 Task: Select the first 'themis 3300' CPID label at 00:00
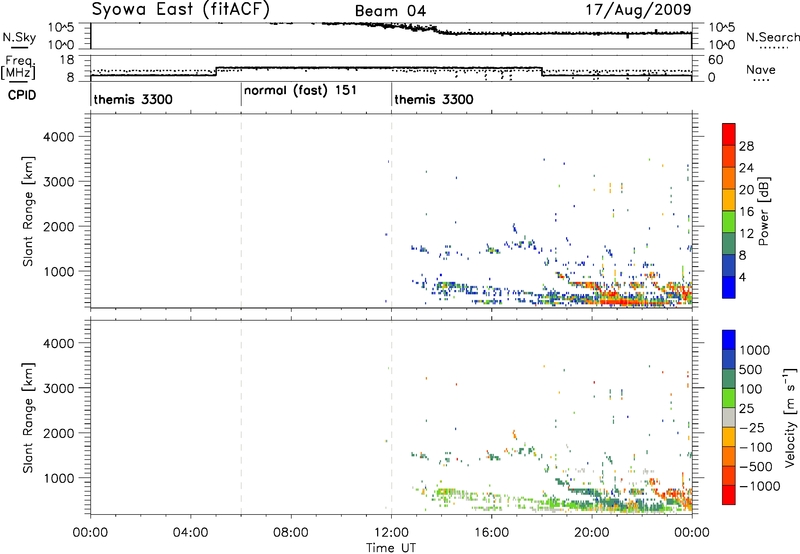[x=133, y=99]
